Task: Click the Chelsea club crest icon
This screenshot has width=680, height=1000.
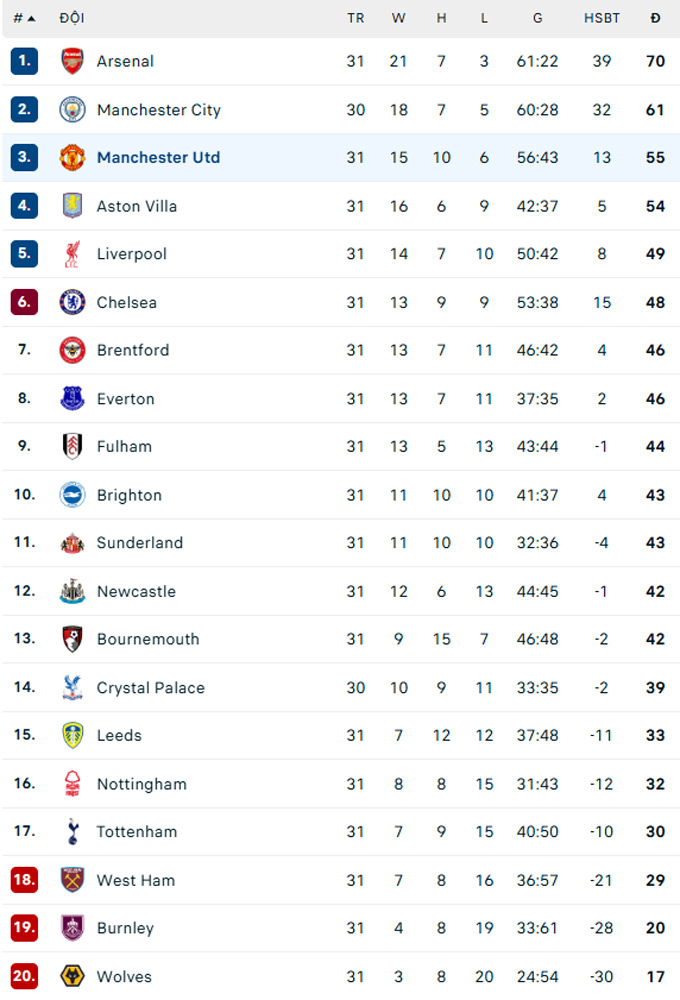Action: [x=72, y=302]
